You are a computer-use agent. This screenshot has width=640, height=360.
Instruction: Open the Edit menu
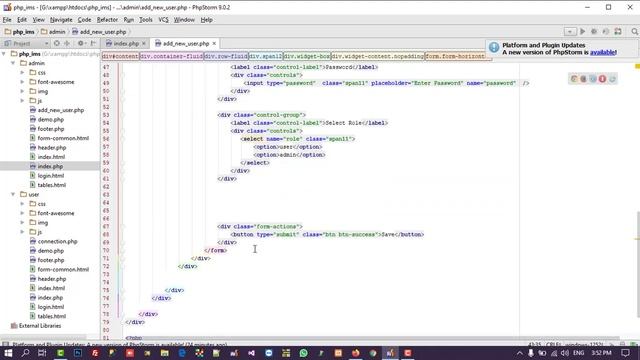22,20
